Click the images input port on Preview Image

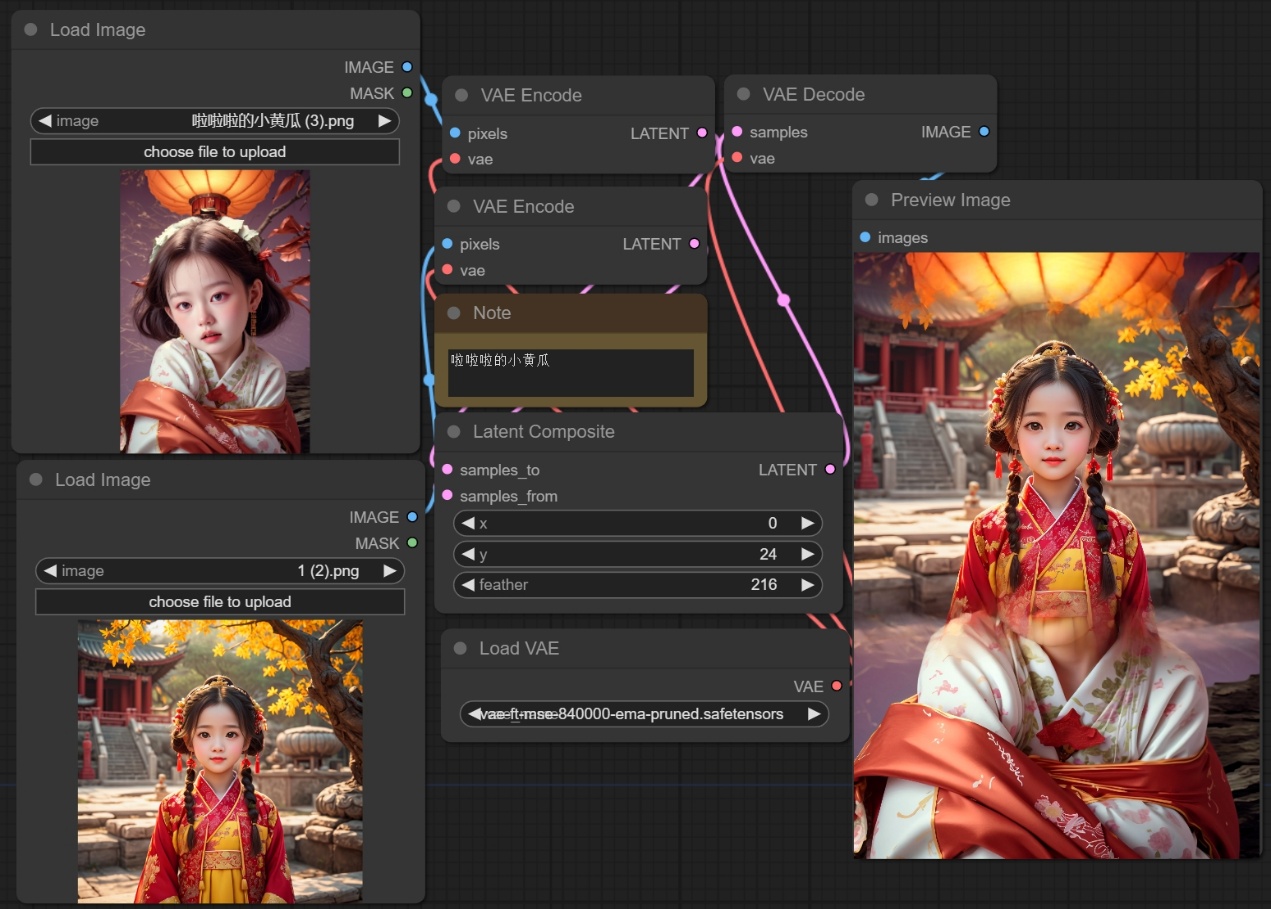(865, 238)
